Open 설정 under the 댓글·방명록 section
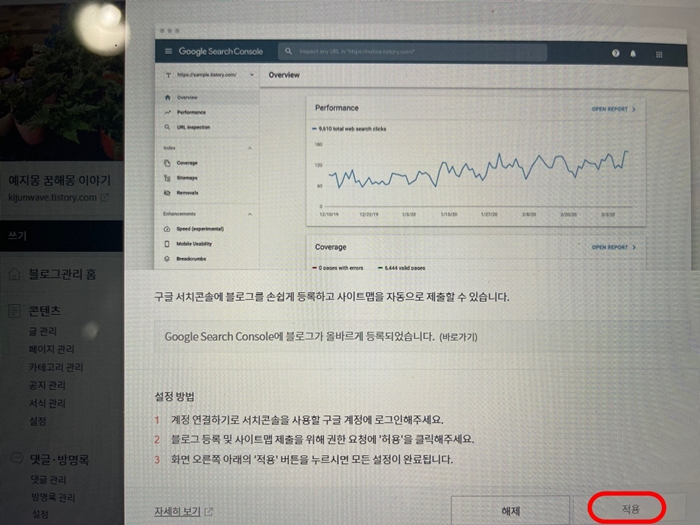Viewport: 700px width, 525px height. click(x=40, y=514)
